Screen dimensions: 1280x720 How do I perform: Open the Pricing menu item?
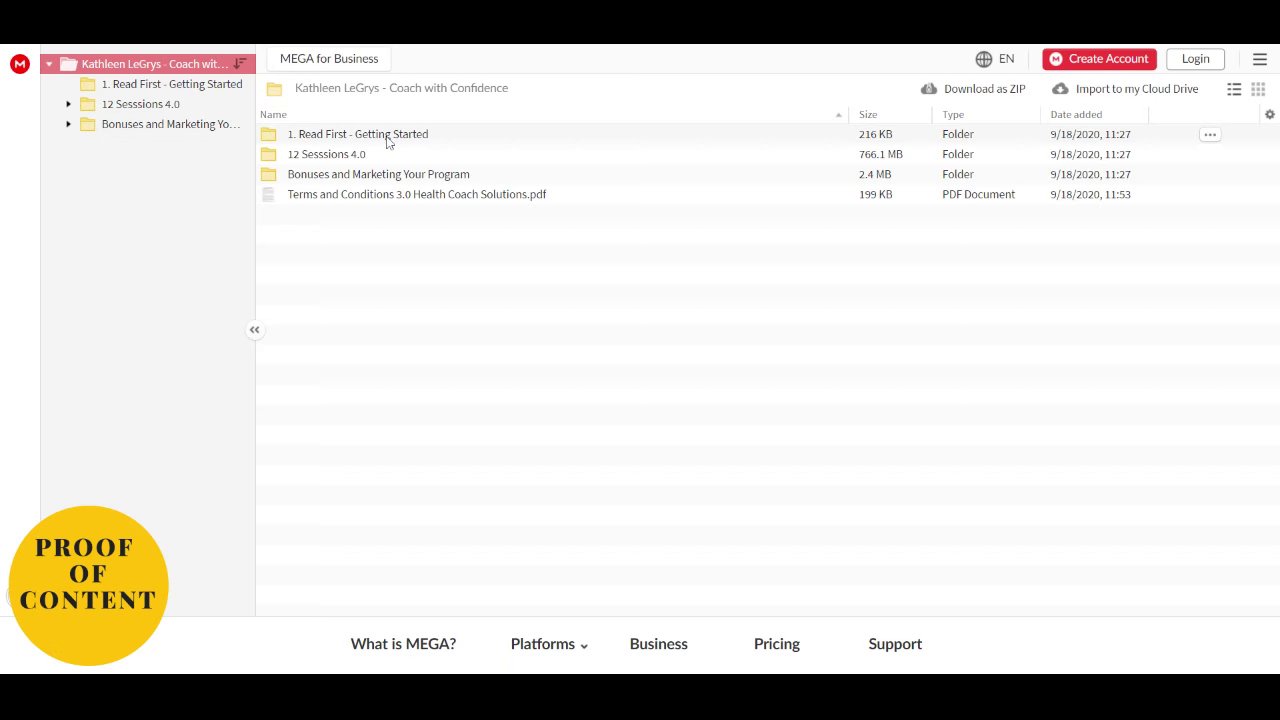[x=777, y=644]
